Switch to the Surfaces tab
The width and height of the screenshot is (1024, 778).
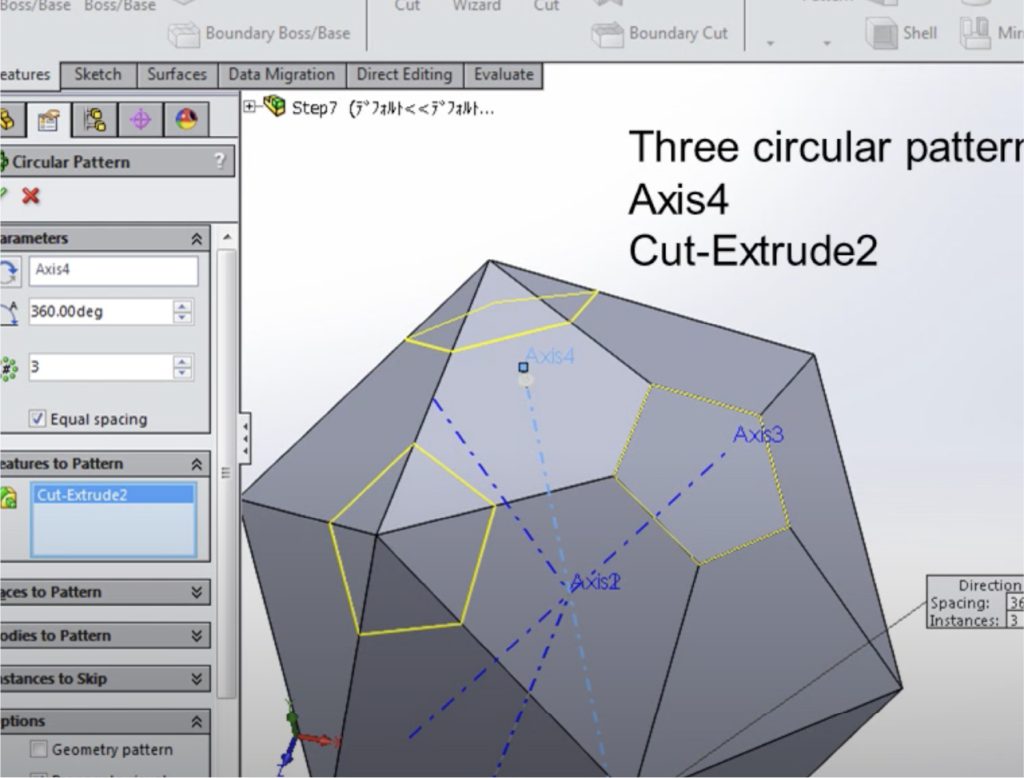[177, 74]
